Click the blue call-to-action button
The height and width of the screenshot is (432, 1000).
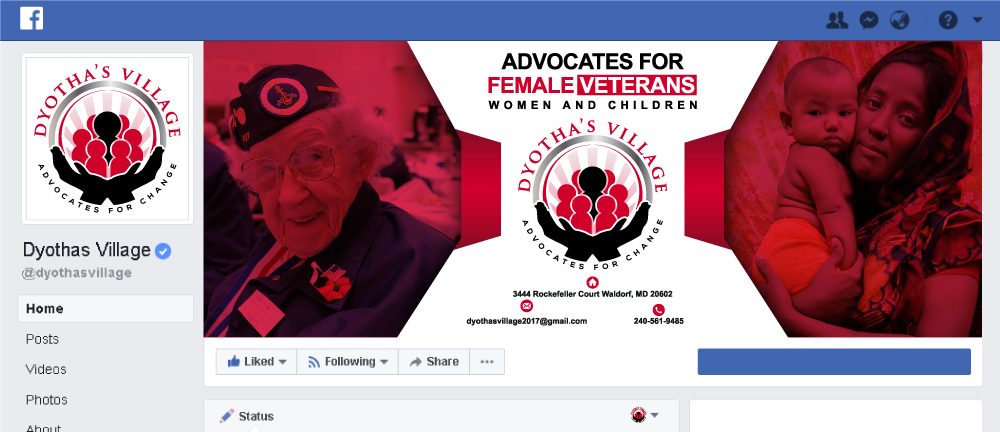click(834, 362)
